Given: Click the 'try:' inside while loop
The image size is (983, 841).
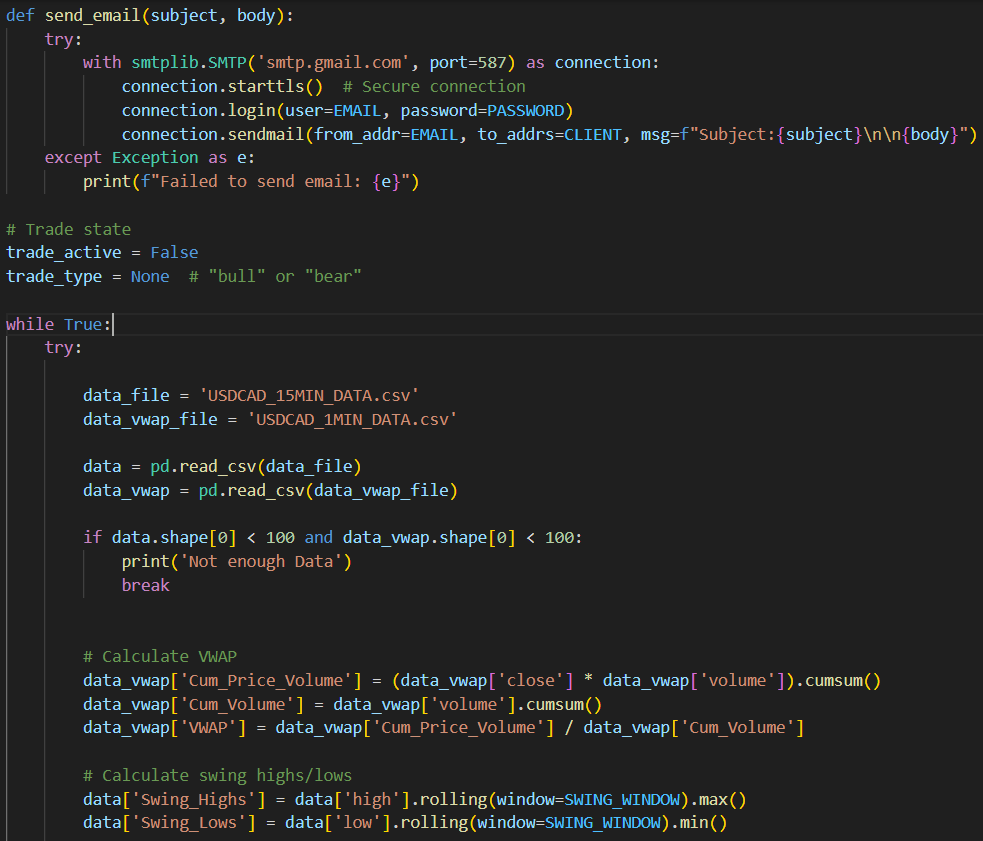Looking at the screenshot, I should coord(63,347).
